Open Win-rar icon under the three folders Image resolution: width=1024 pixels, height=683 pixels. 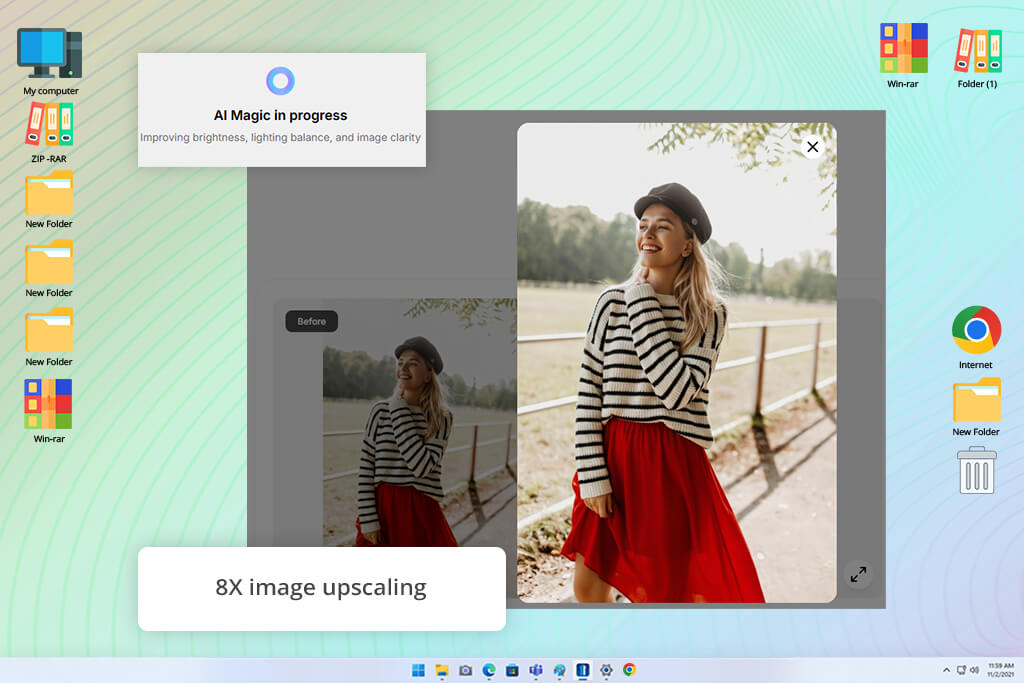pos(49,411)
